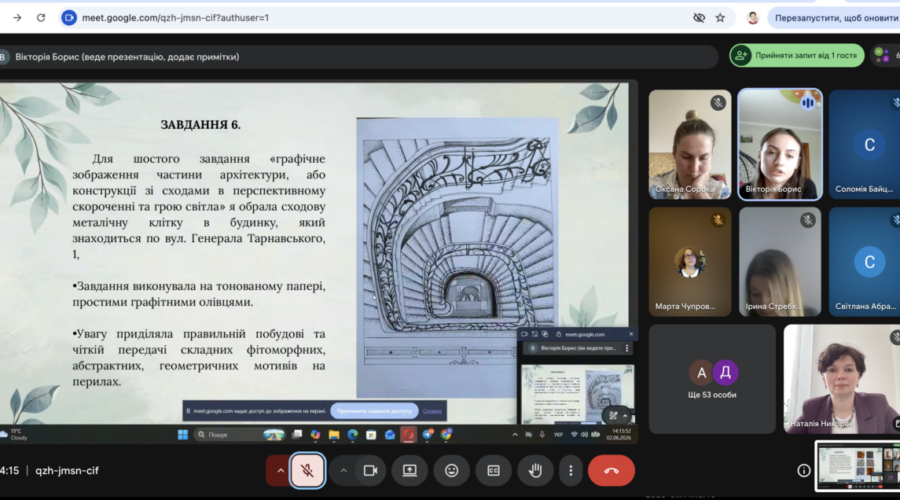Toggle the camera button in Meet controls
The image size is (900, 500).
370,471
